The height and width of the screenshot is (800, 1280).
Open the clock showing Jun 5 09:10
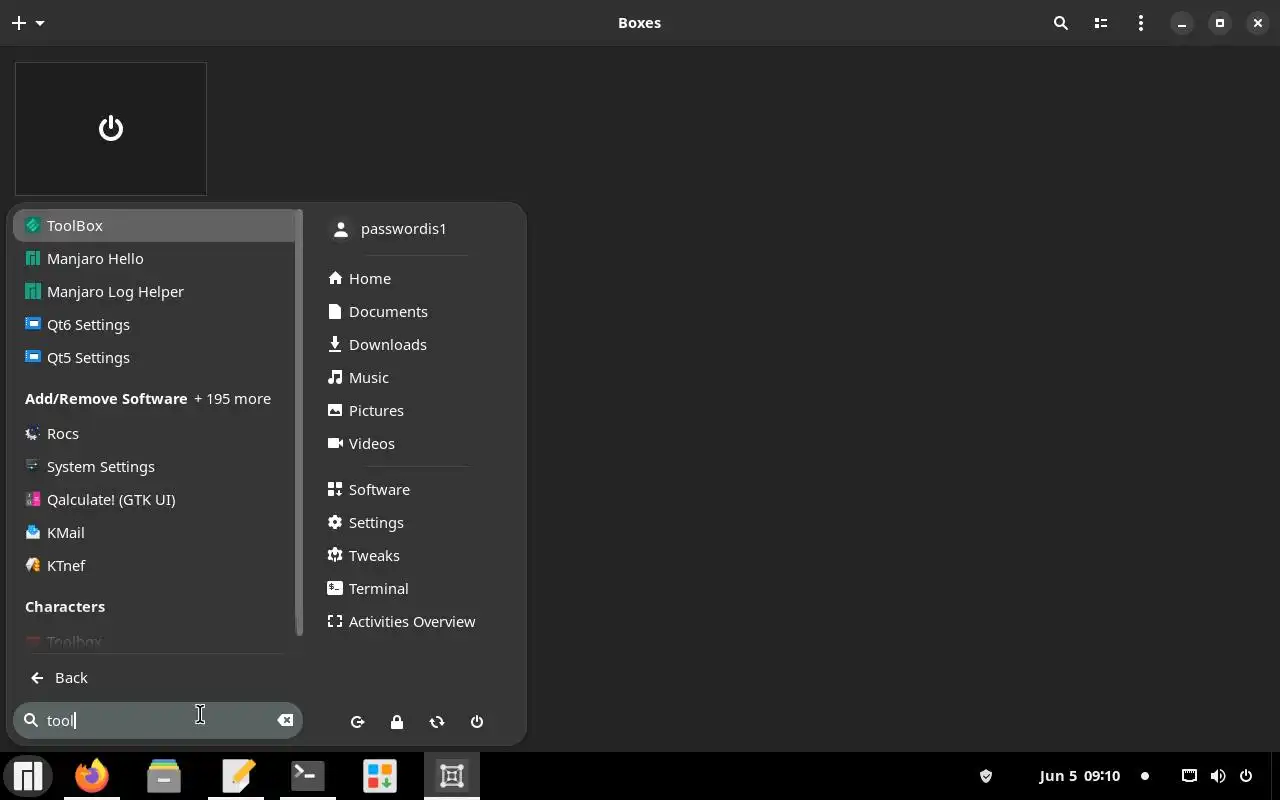pyautogui.click(x=1080, y=776)
